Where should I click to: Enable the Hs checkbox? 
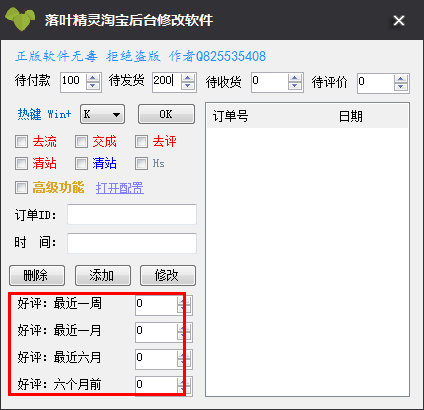141,163
